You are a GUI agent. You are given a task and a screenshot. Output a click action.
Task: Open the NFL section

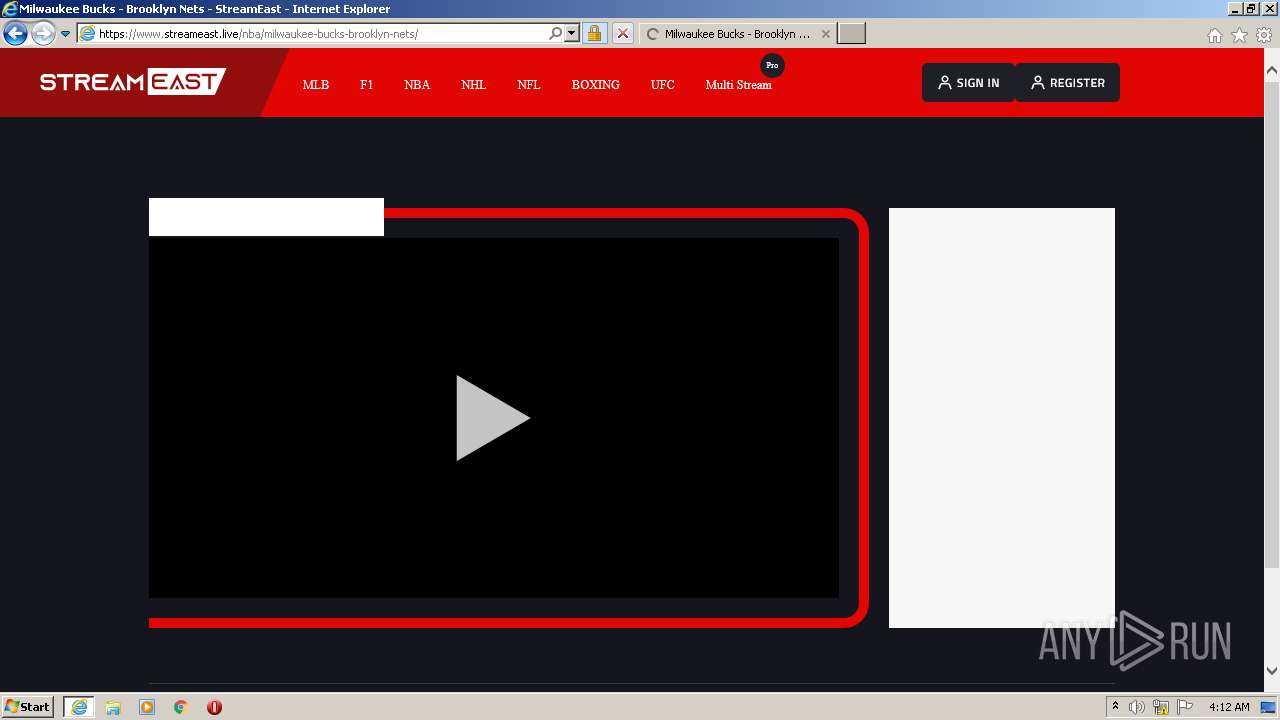point(529,85)
